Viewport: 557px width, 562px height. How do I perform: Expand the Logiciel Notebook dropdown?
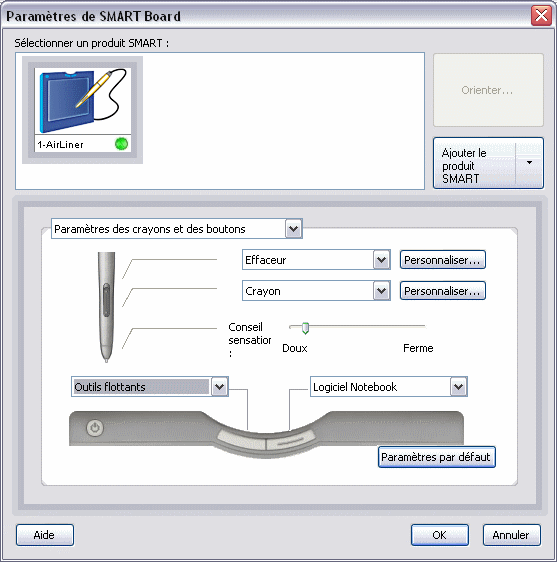[x=458, y=387]
